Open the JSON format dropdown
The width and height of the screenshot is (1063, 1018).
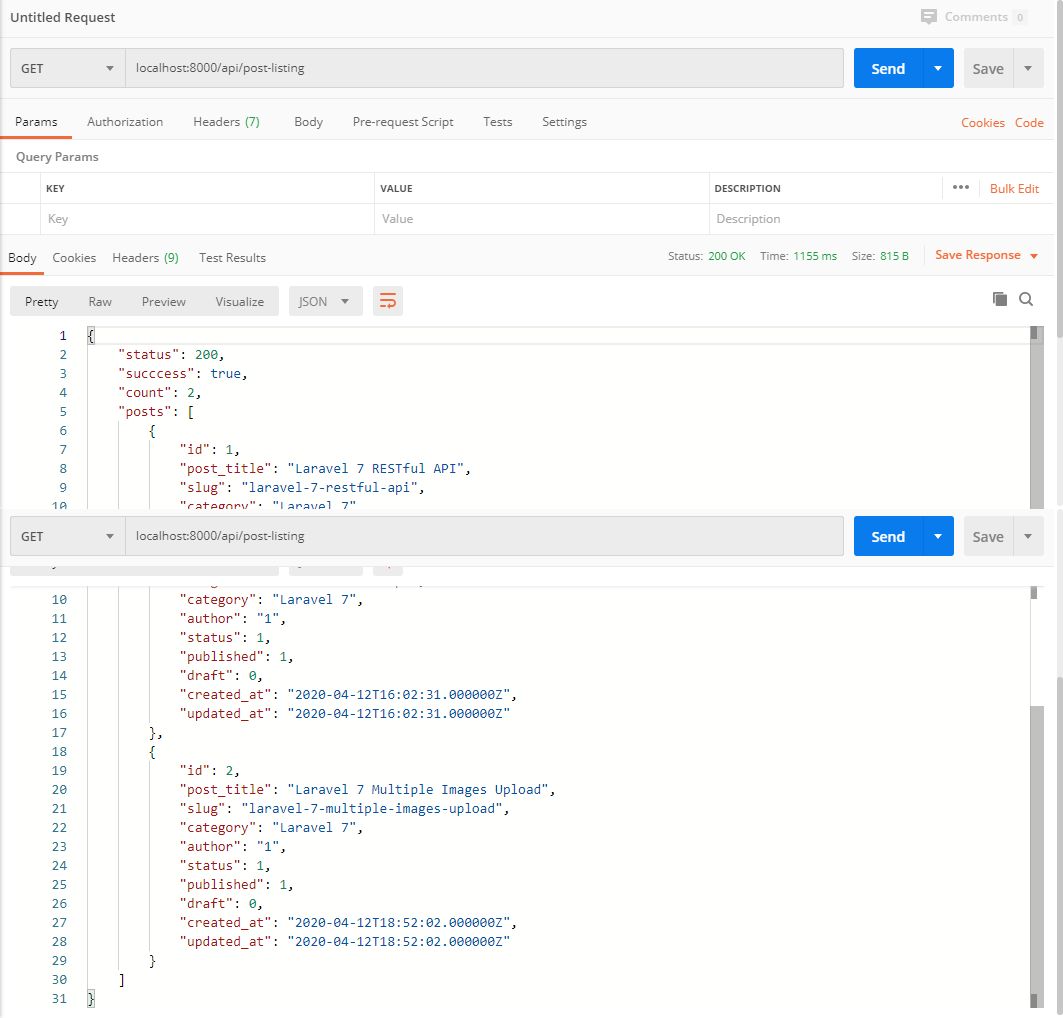[x=325, y=301]
